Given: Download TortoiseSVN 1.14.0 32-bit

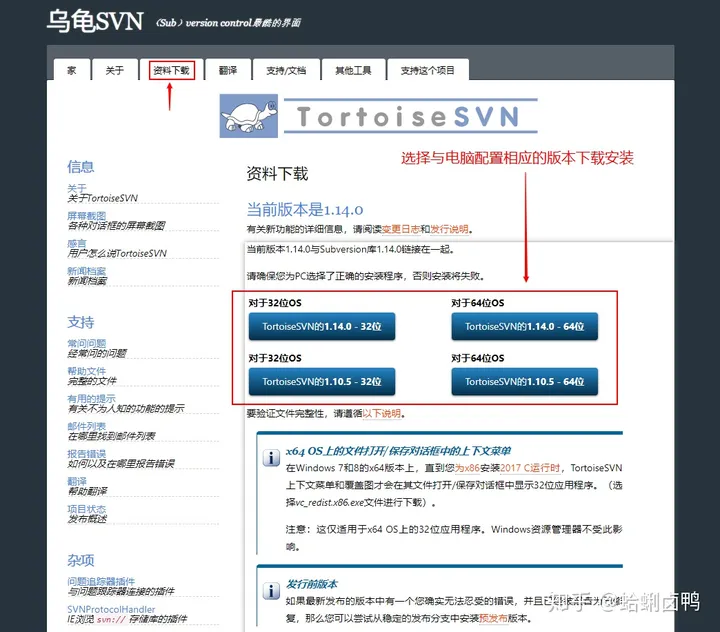Looking at the screenshot, I should 322,327.
